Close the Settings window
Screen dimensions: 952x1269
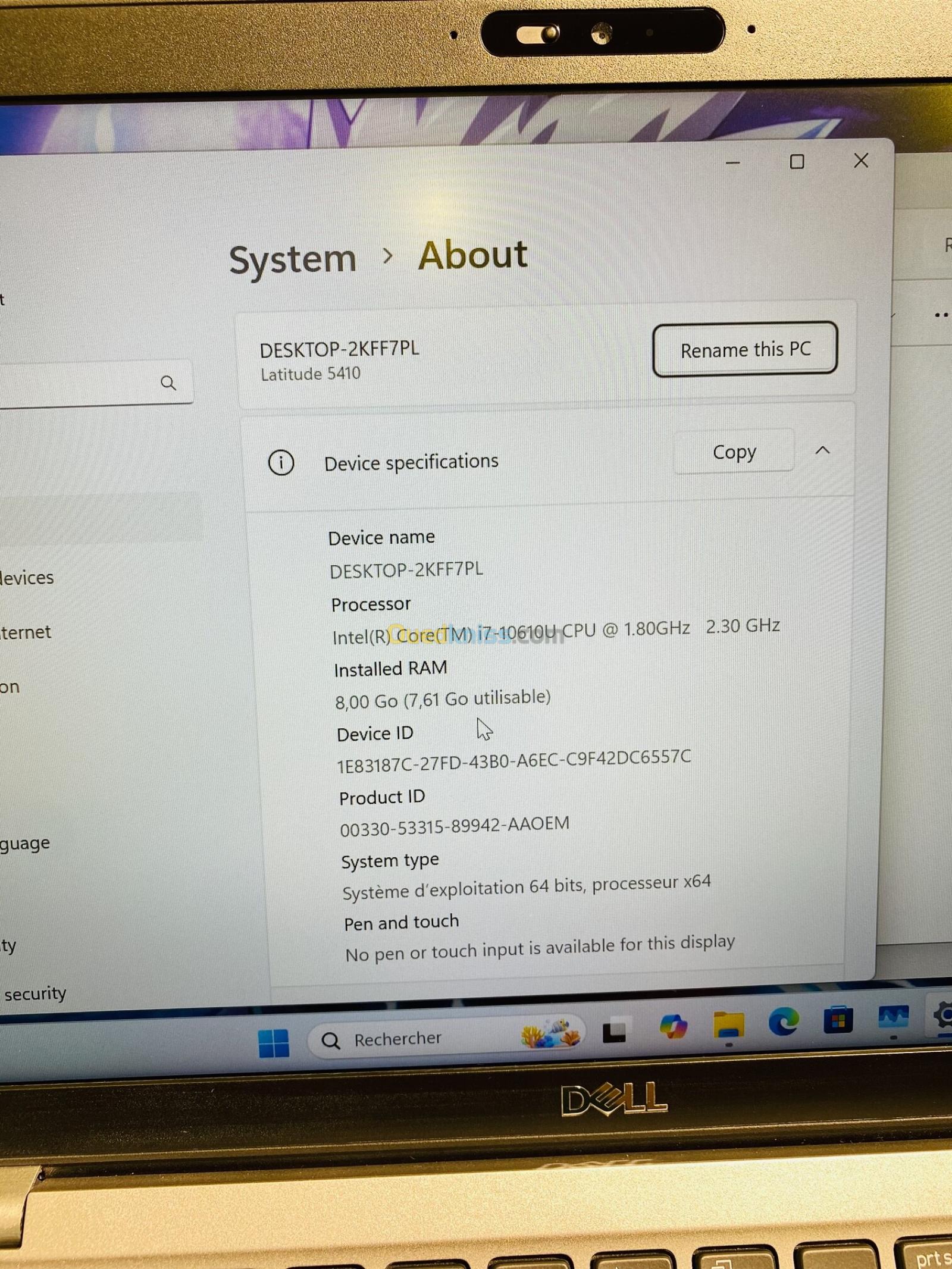point(860,161)
